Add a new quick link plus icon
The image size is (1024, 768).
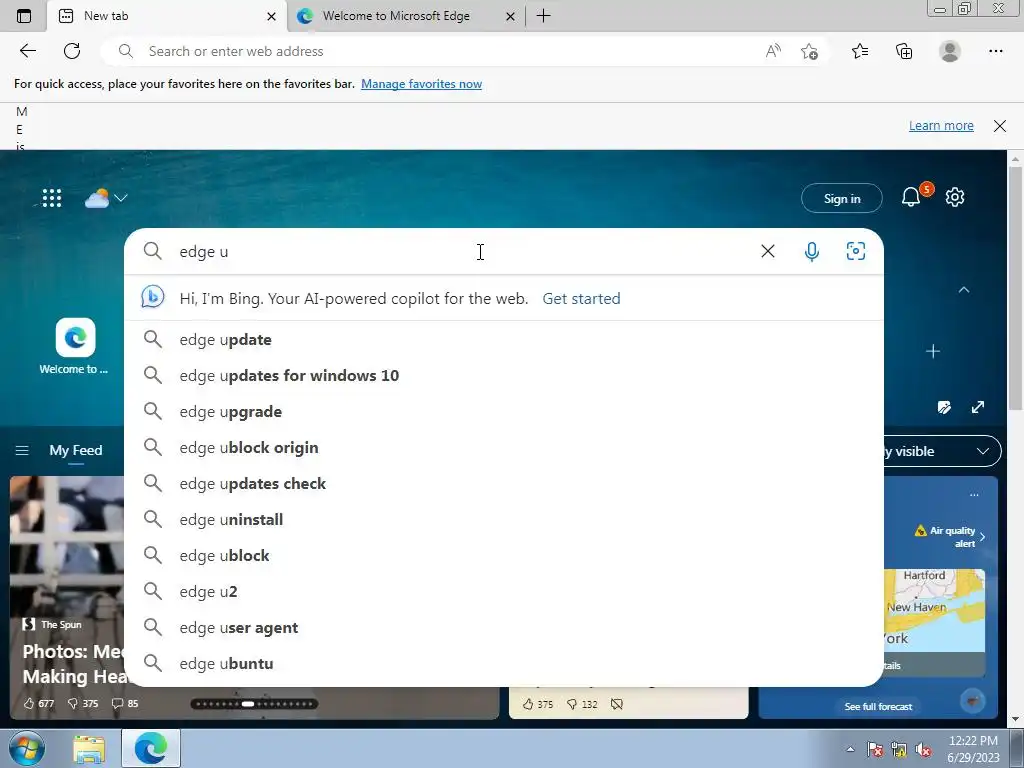tap(933, 351)
